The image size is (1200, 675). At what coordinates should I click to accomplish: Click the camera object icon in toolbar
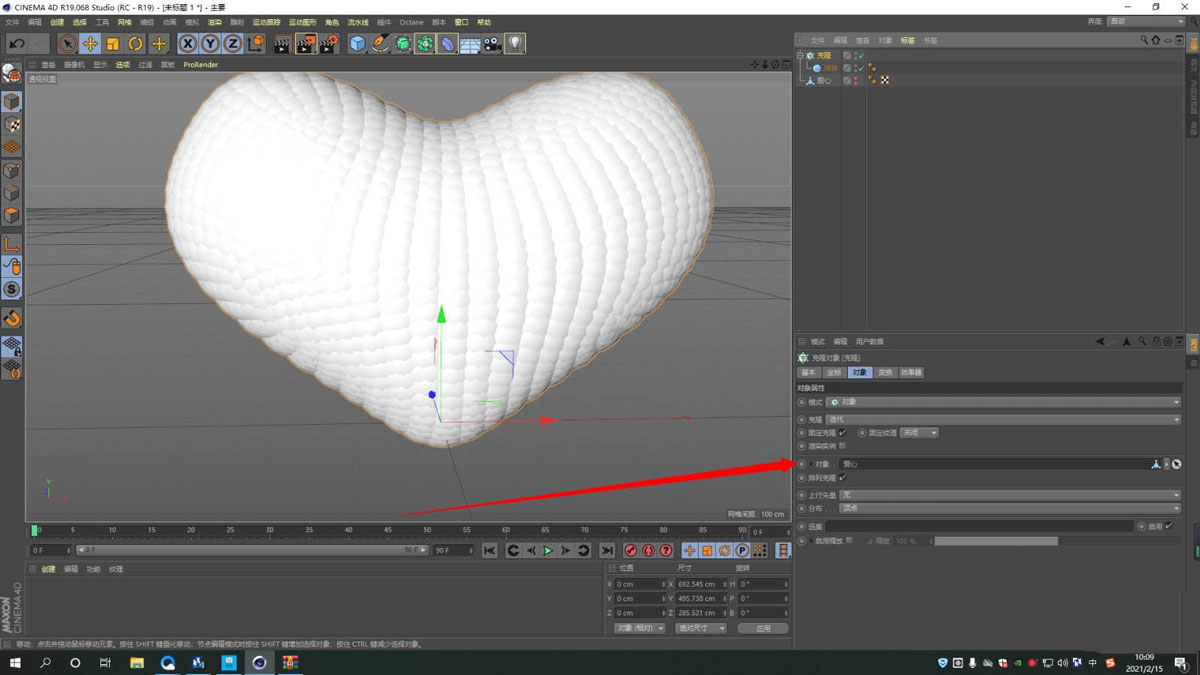pyautogui.click(x=492, y=44)
